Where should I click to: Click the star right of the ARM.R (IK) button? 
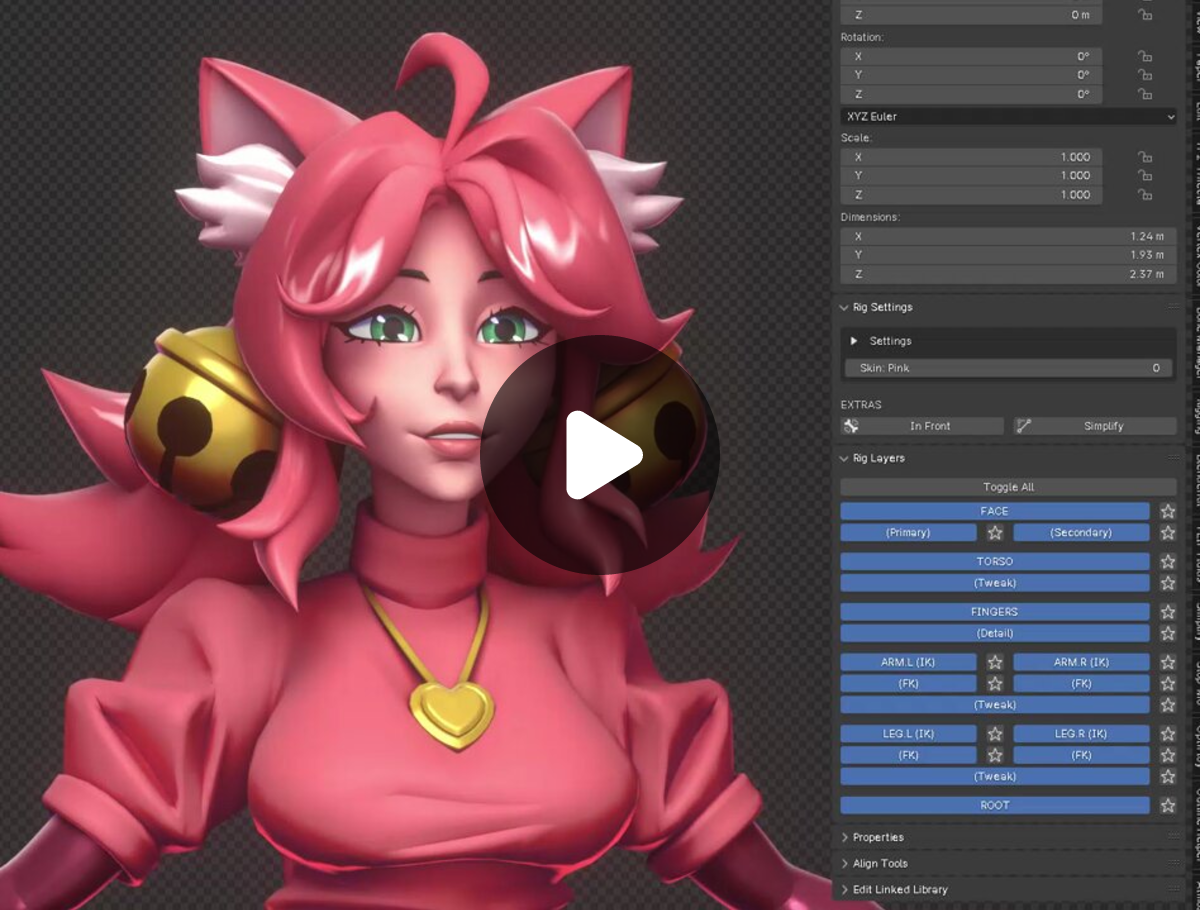[1167, 662]
